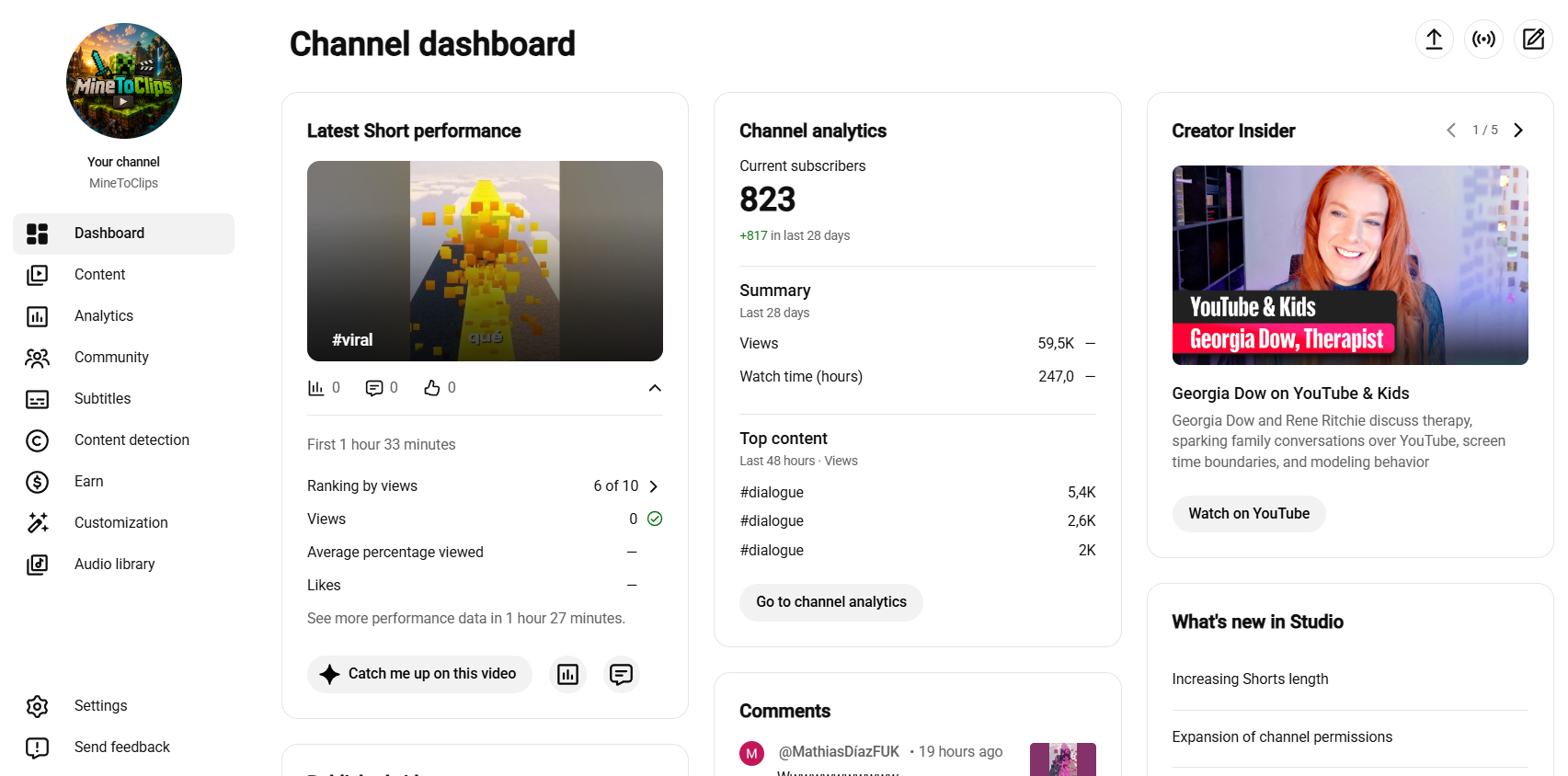
Task: Click the Channel dashboard heading
Action: click(432, 44)
